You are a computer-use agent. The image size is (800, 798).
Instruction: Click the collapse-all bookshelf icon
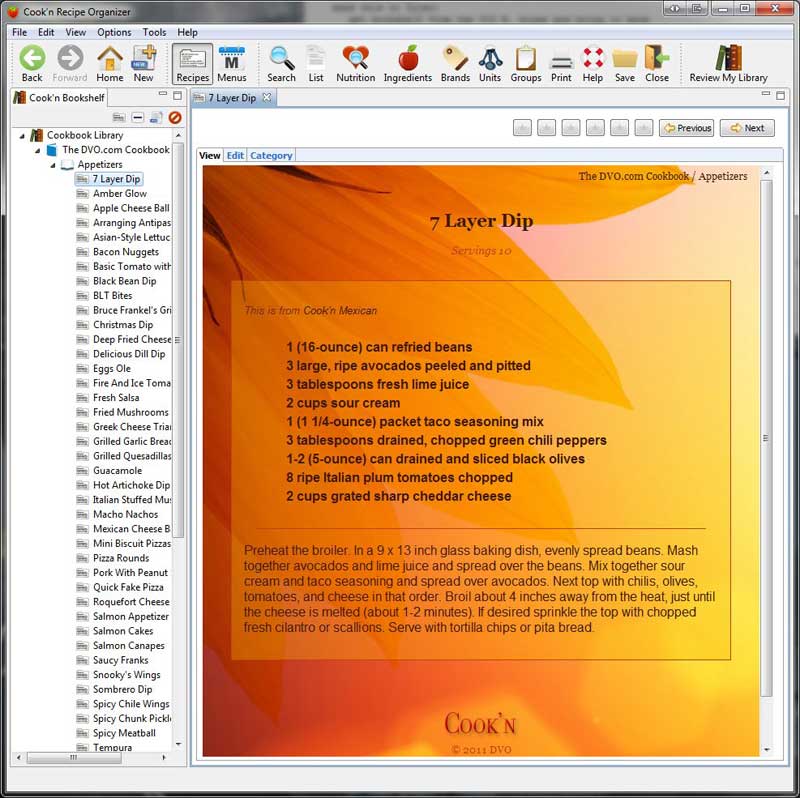[x=137, y=118]
